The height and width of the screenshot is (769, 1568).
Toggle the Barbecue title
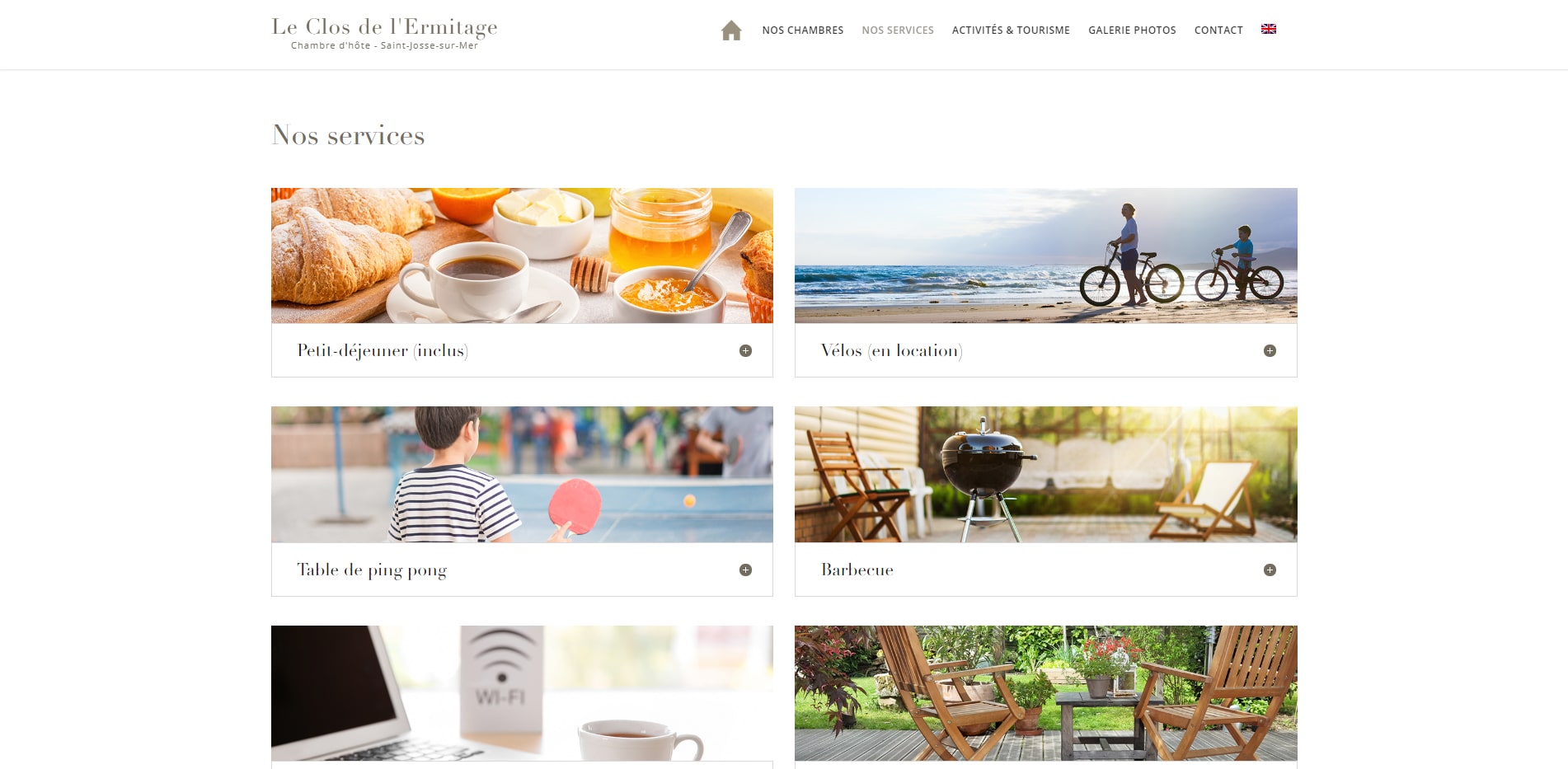tap(857, 570)
